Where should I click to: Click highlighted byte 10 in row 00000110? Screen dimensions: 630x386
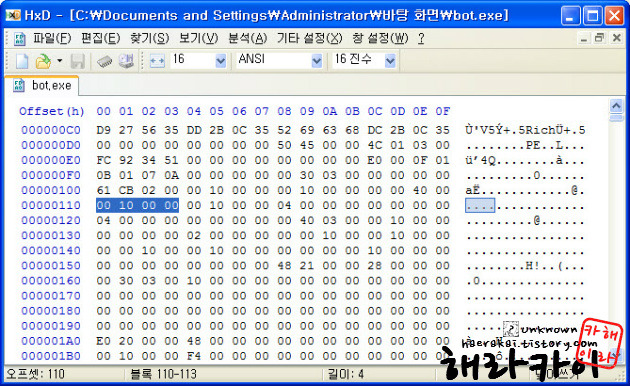tap(126, 205)
